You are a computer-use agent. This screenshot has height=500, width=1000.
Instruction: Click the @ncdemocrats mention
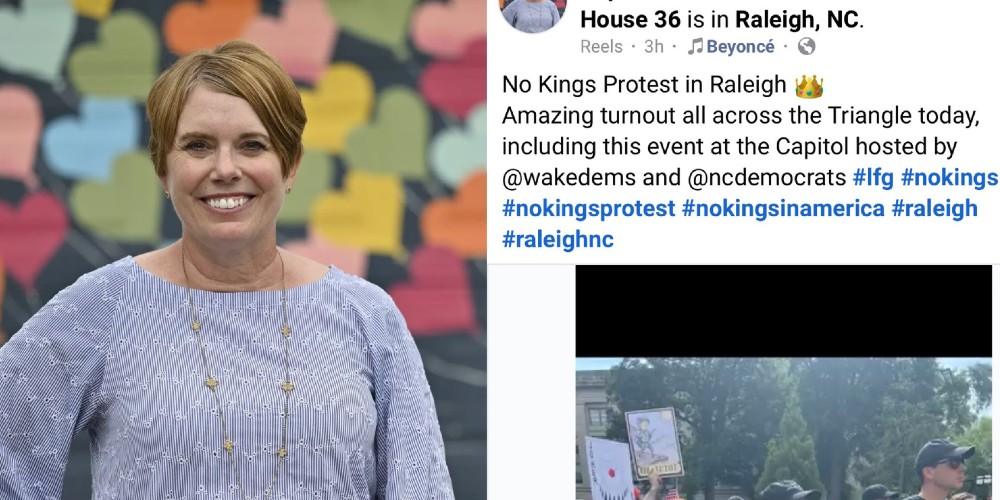coord(767,178)
